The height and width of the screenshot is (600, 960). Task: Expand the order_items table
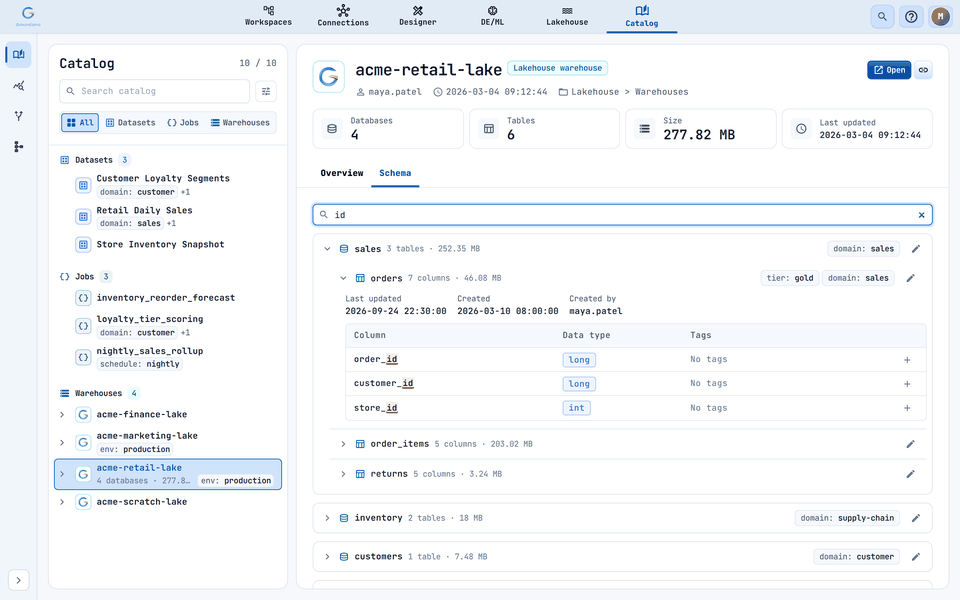point(343,444)
